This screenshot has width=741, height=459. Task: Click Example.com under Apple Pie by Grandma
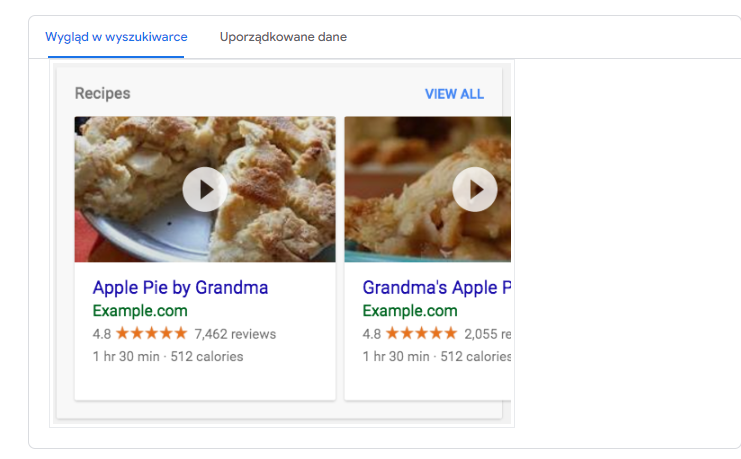click(x=140, y=311)
